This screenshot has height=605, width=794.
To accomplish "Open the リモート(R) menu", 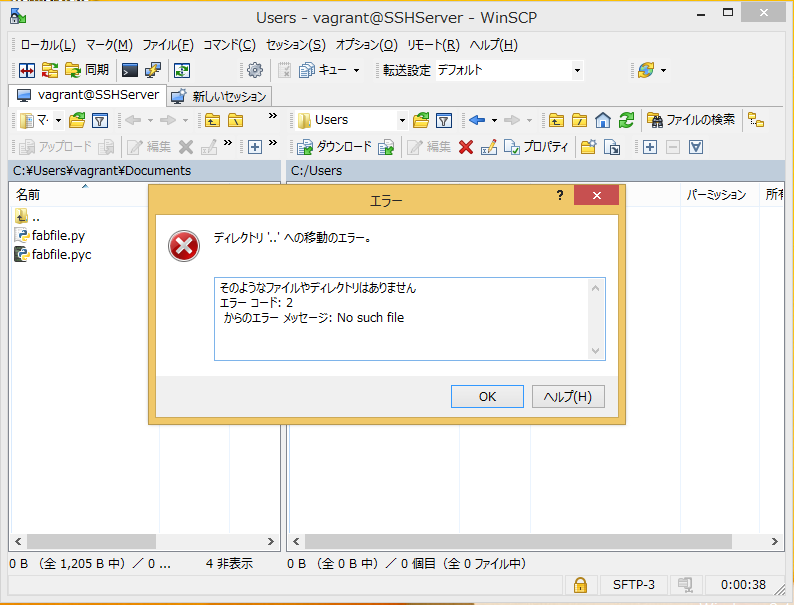I will tap(433, 45).
